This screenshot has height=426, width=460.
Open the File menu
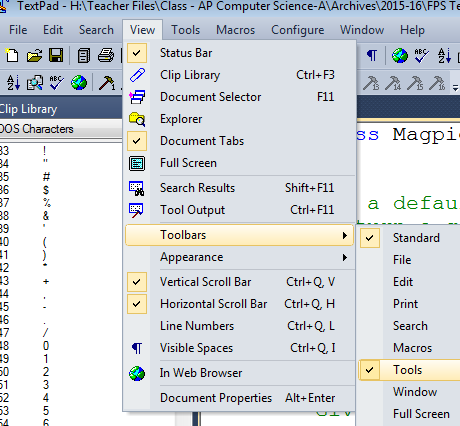pos(18,30)
